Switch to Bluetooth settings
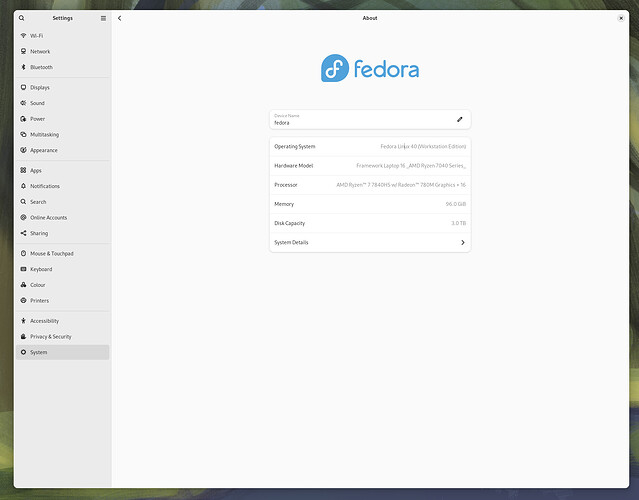 (62, 67)
